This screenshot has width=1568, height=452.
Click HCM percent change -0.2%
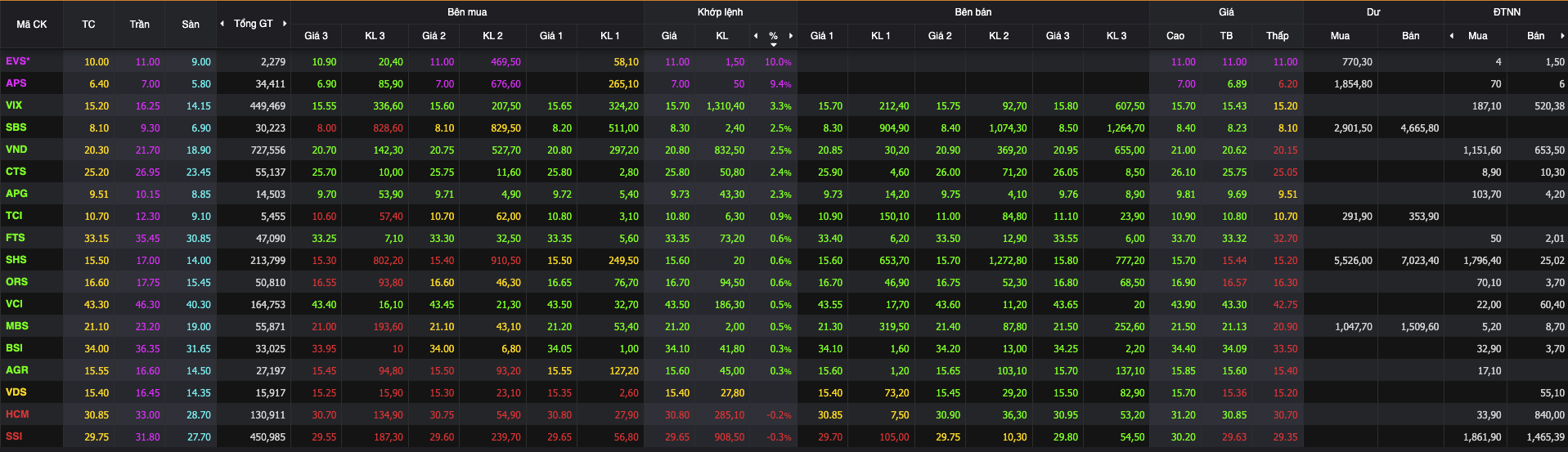click(779, 415)
